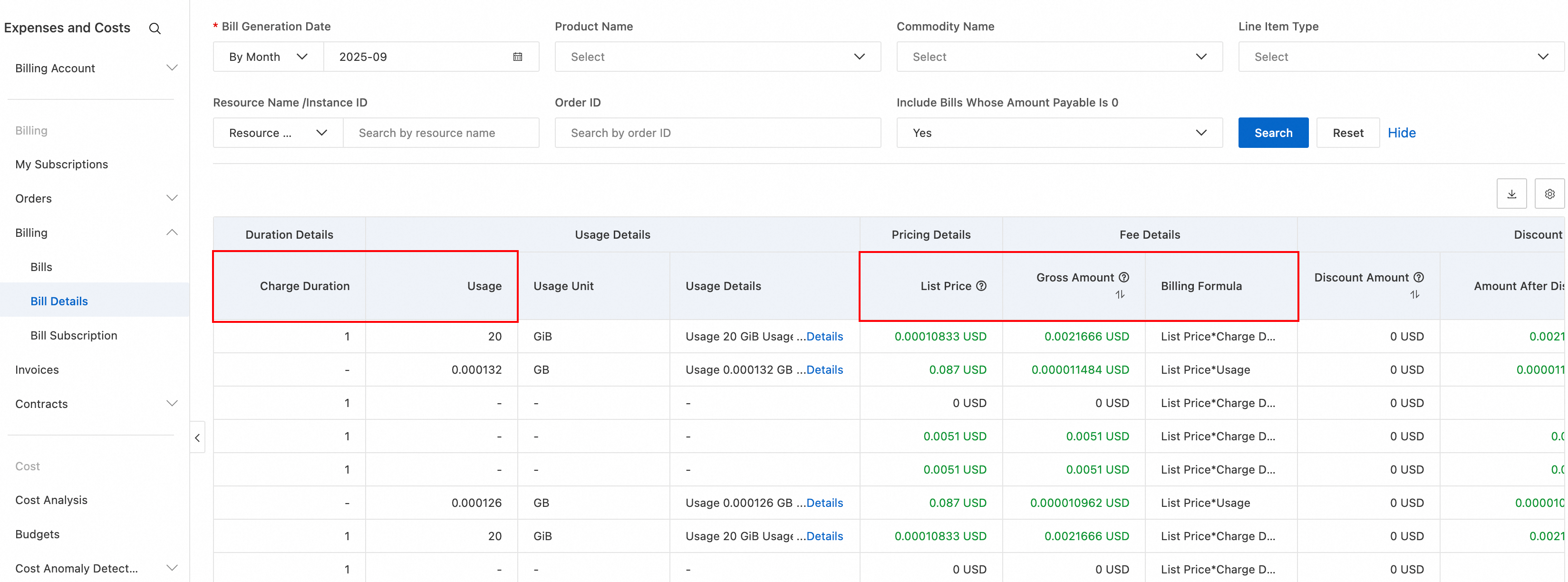Viewport: 1568px width, 582px height.
Task: Open the Bills menu item
Action: [x=41, y=267]
